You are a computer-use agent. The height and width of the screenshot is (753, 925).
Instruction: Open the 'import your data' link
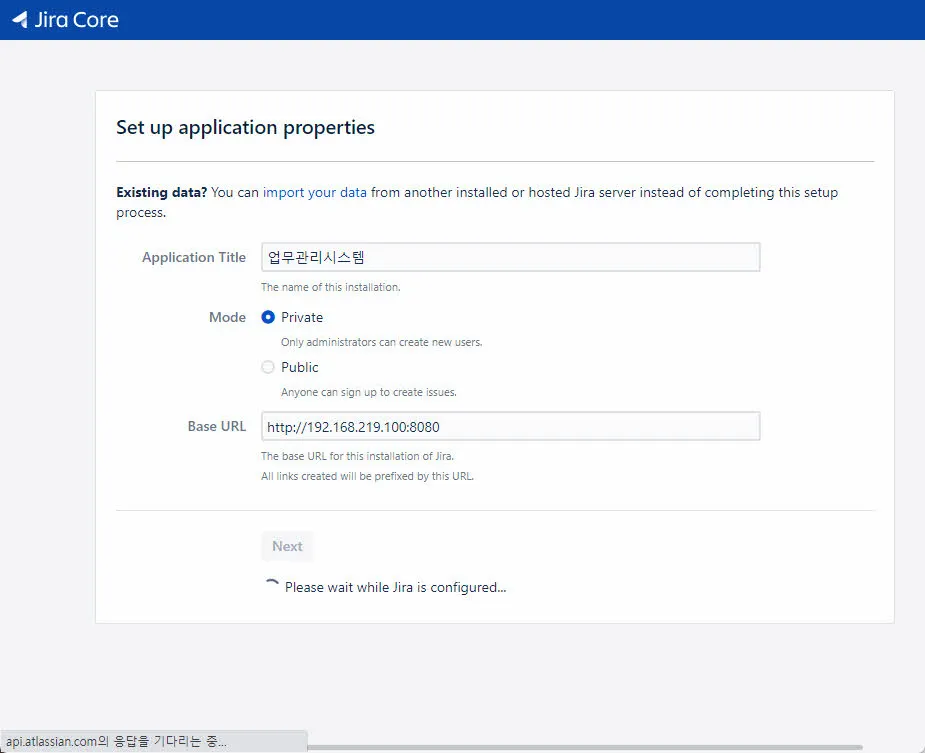tap(315, 192)
